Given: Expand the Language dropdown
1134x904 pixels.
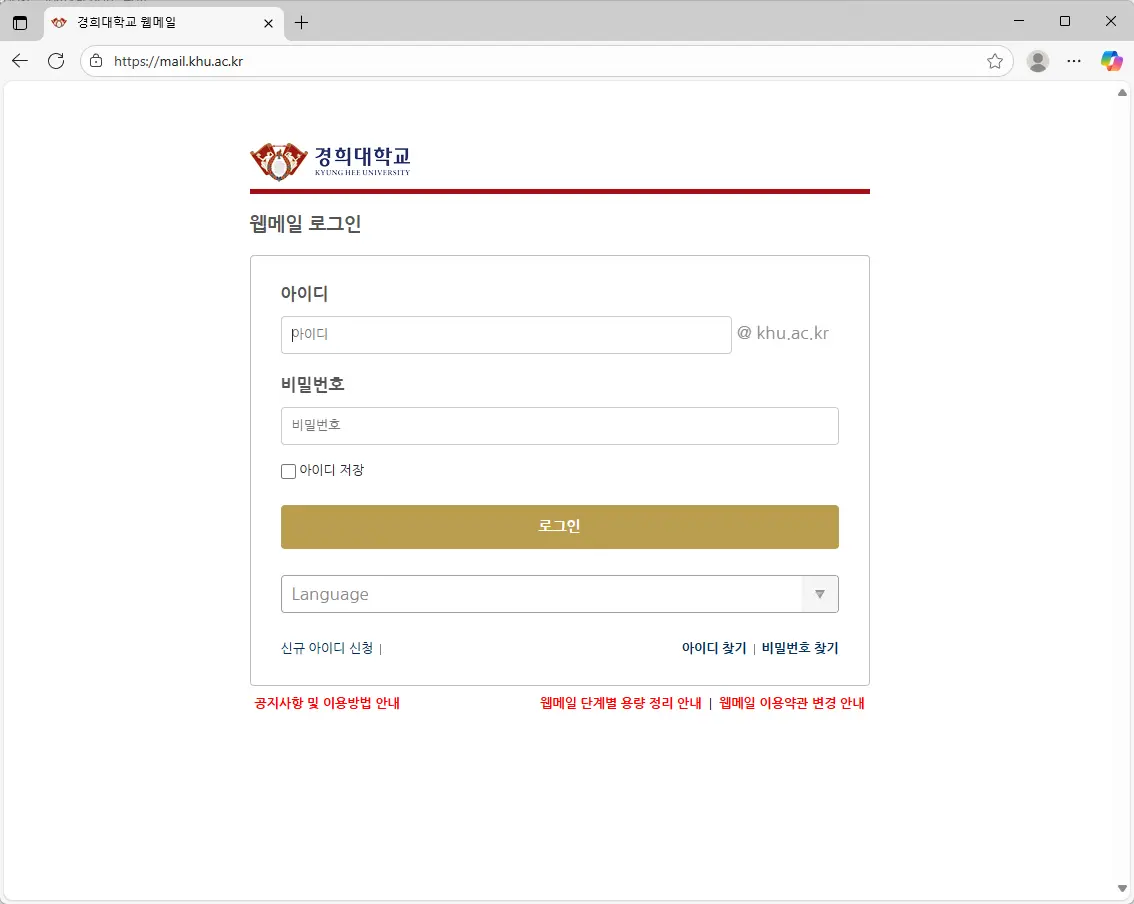Looking at the screenshot, I should [540, 594].
